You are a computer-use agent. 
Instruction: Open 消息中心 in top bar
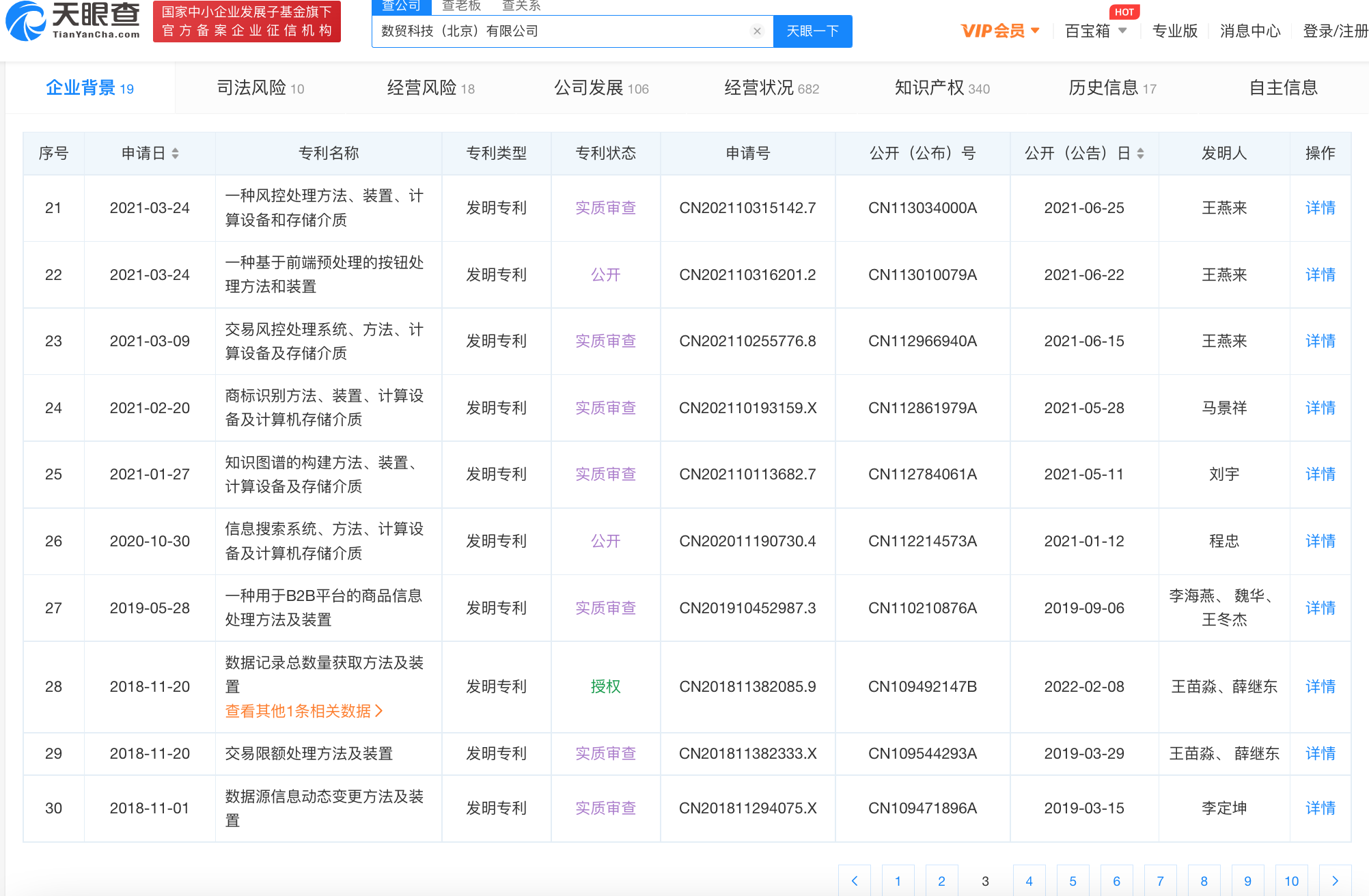(x=1250, y=31)
